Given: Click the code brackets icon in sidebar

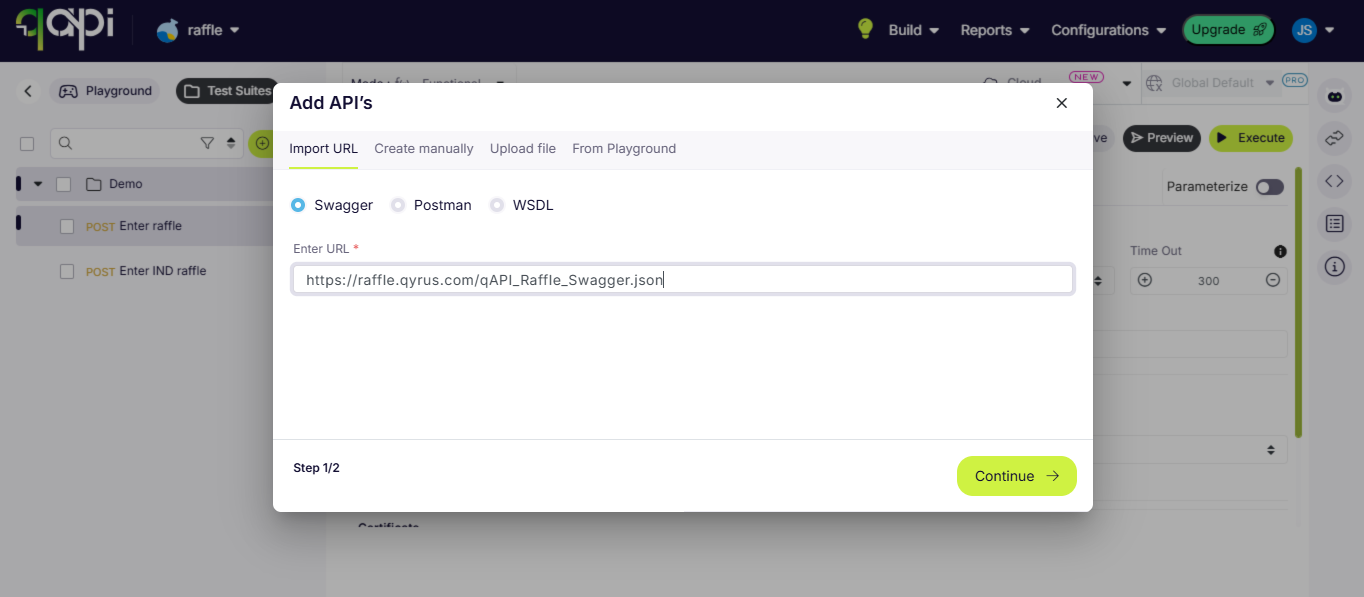Looking at the screenshot, I should (1334, 181).
